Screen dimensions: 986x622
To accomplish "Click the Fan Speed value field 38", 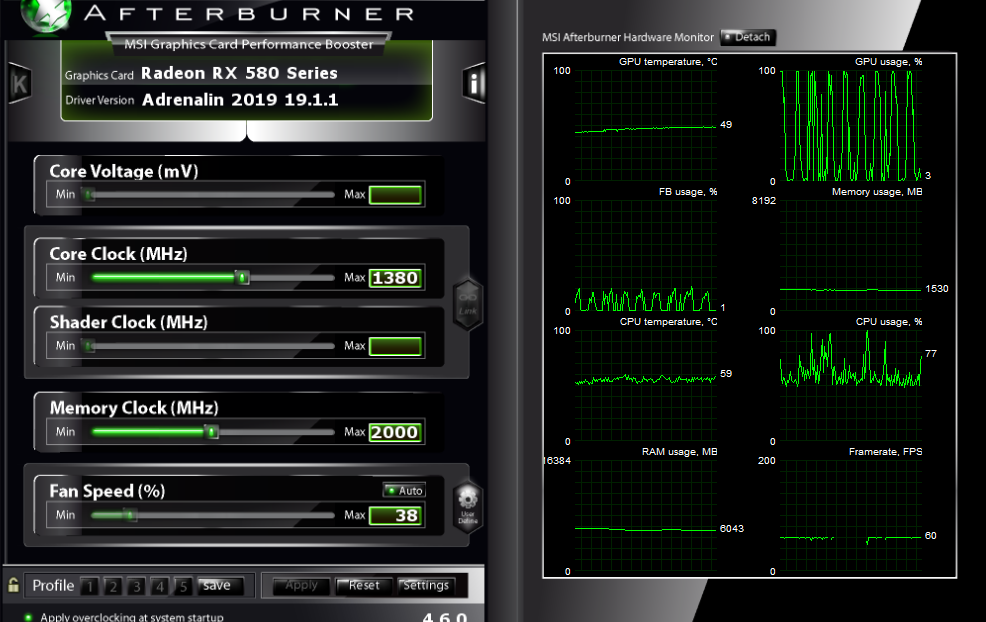I will click(x=395, y=516).
